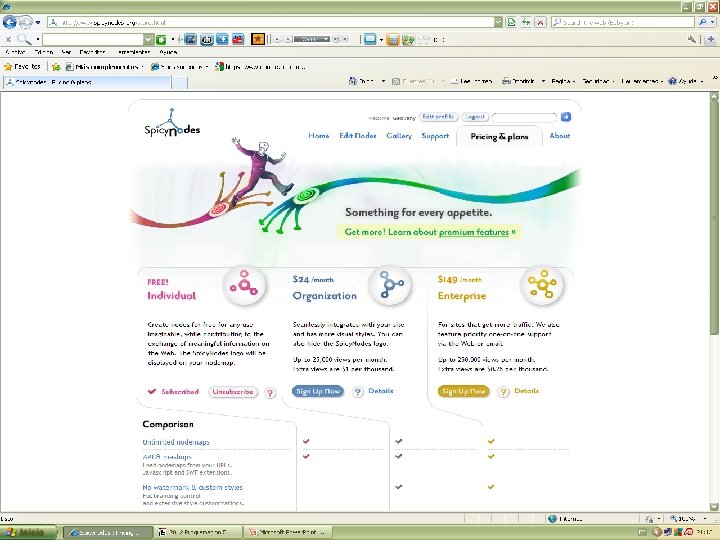Click the Unsubscribe button
The image size is (720, 540).
[233, 392]
